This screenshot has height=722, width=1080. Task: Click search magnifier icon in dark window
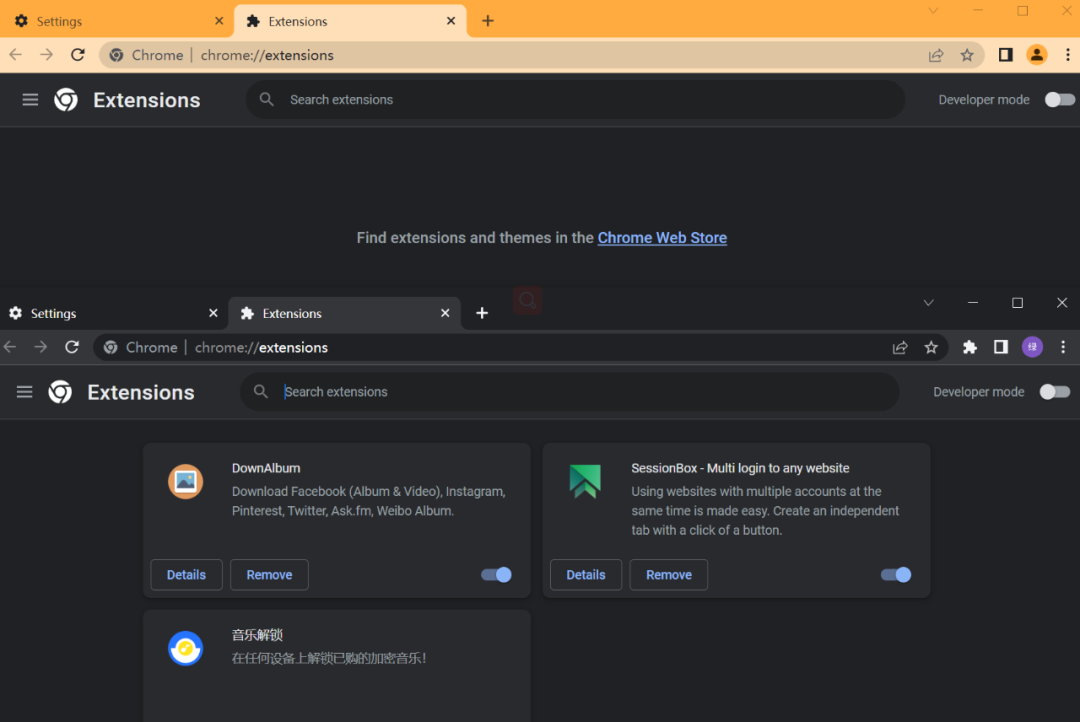(260, 392)
